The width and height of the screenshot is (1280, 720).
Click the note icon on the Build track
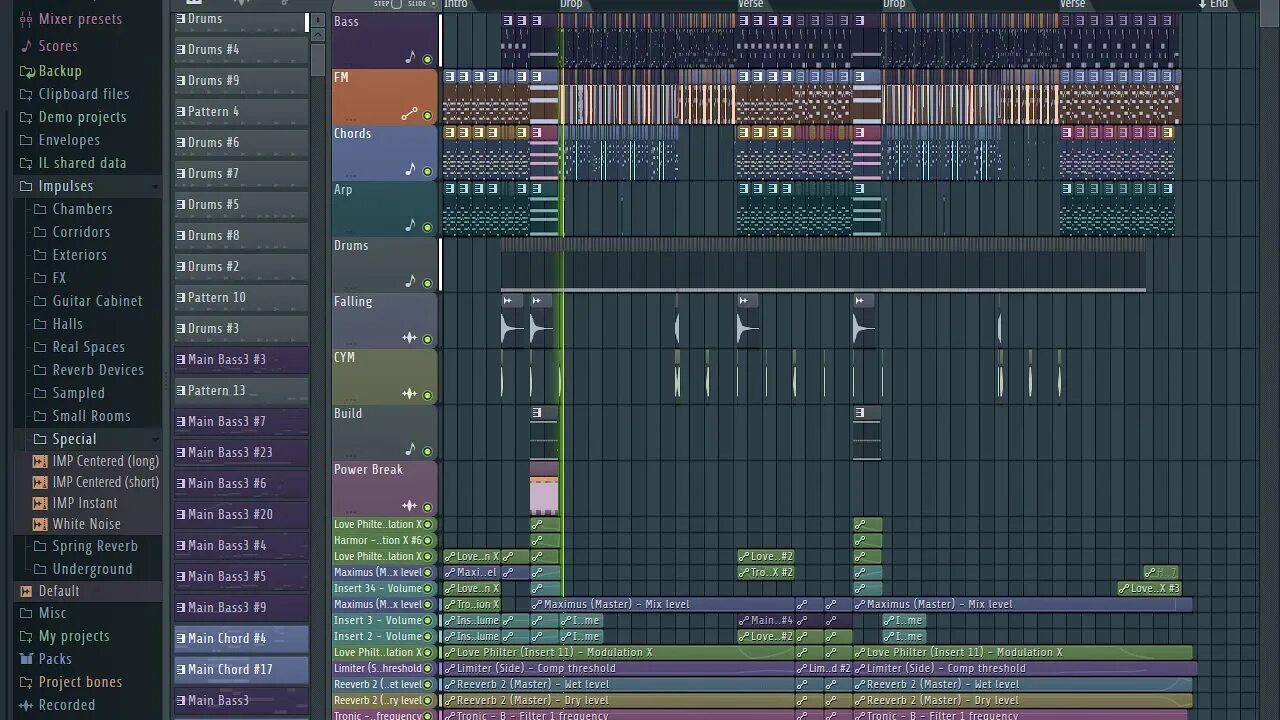point(410,449)
